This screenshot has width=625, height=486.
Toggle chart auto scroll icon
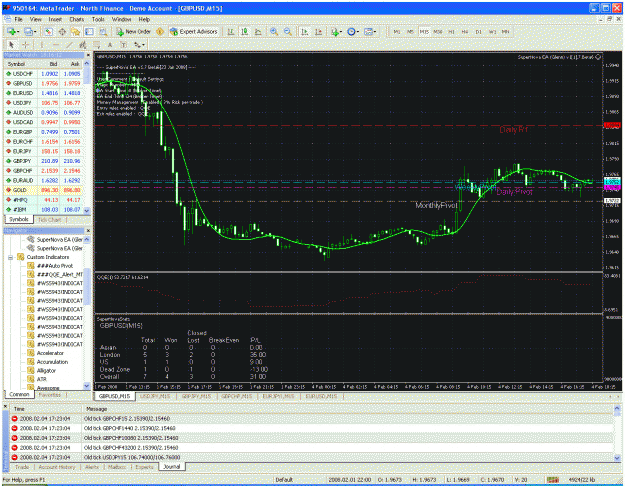[305, 31]
